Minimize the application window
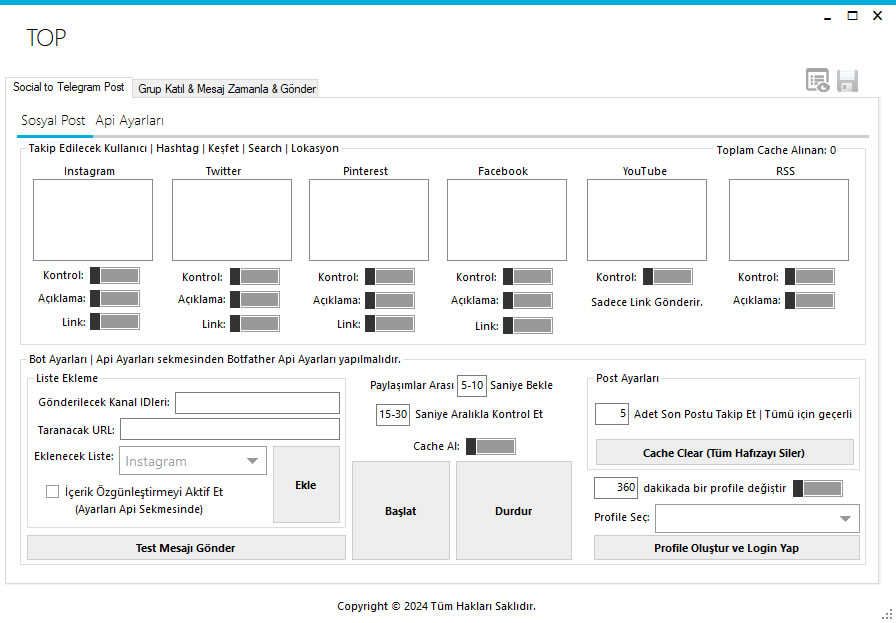The height and width of the screenshot is (623, 896). pos(827,17)
